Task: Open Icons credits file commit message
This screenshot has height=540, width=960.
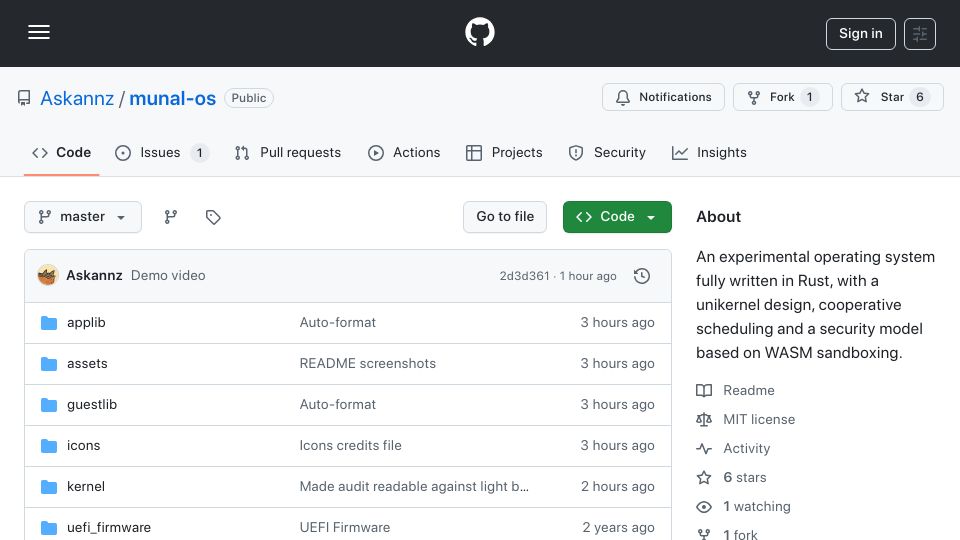Action: 350,446
